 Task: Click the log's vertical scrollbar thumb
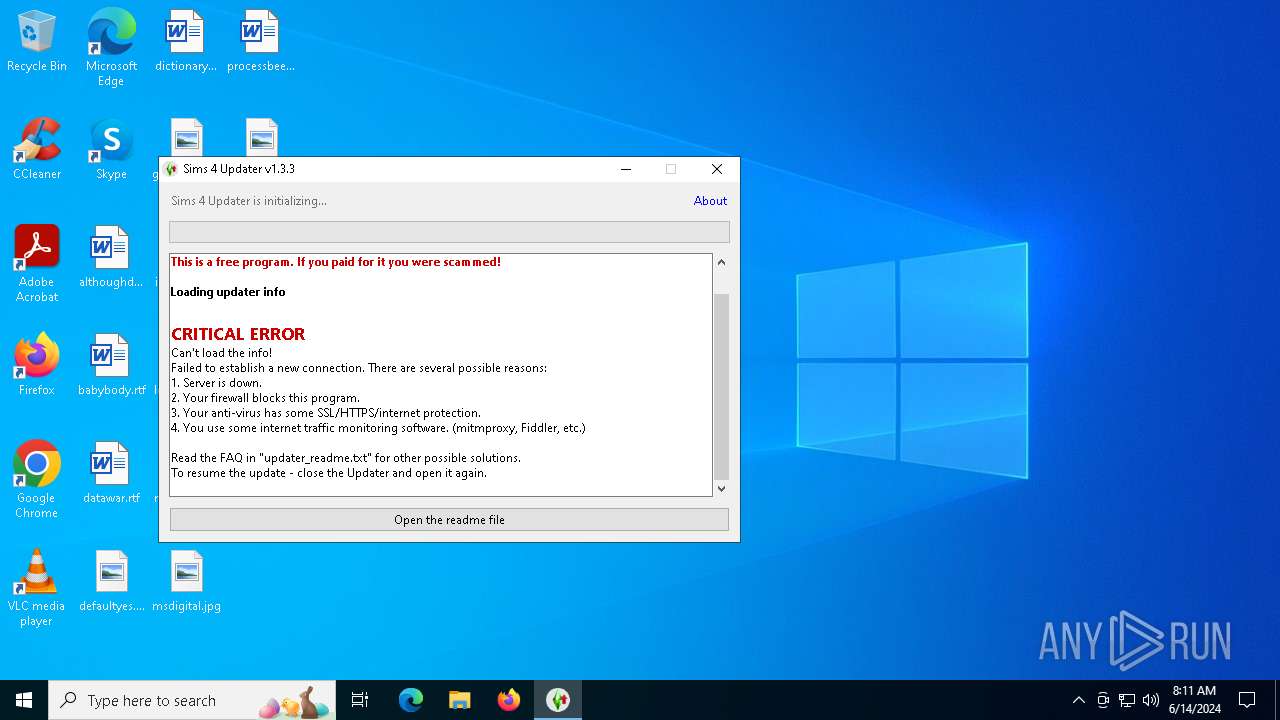(721, 386)
